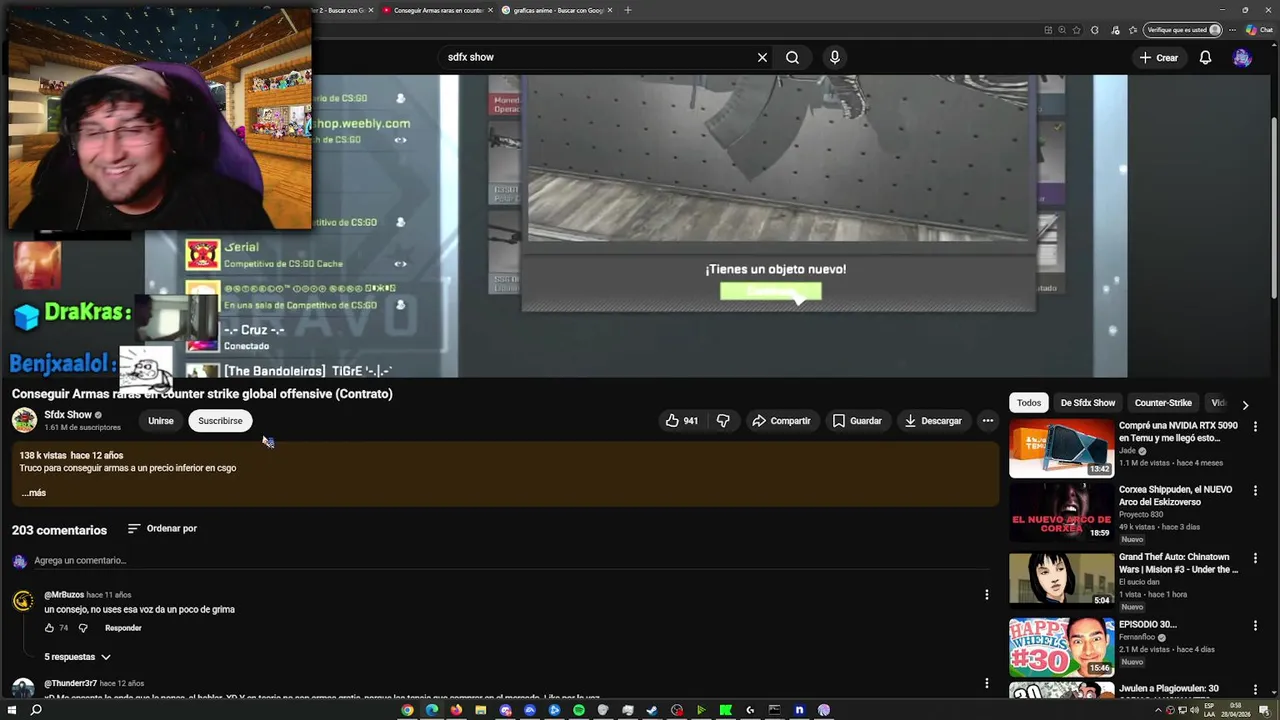Click the Crear button
The image size is (1280, 720).
coord(1158,58)
